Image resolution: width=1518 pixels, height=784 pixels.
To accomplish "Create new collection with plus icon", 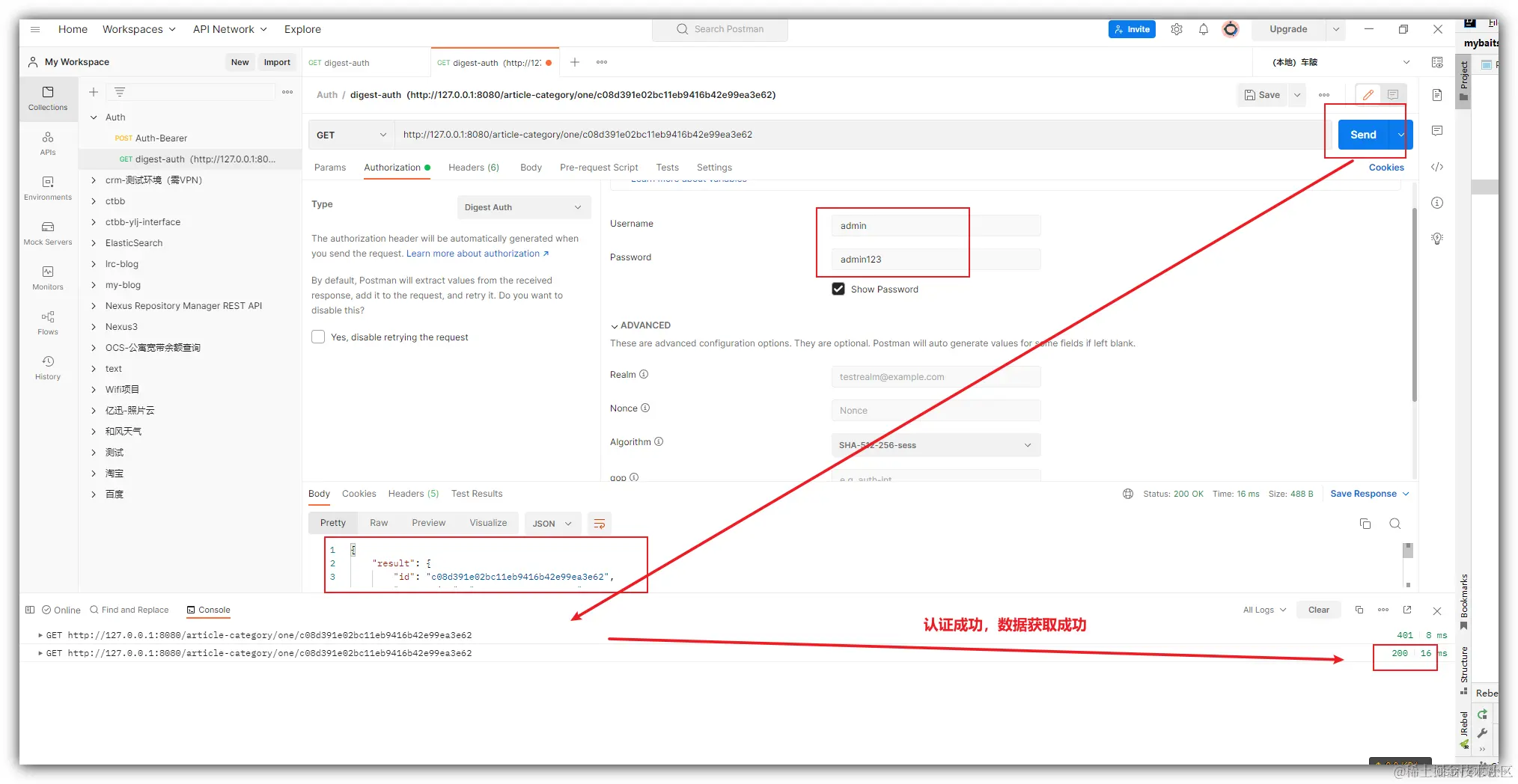I will pos(94,92).
